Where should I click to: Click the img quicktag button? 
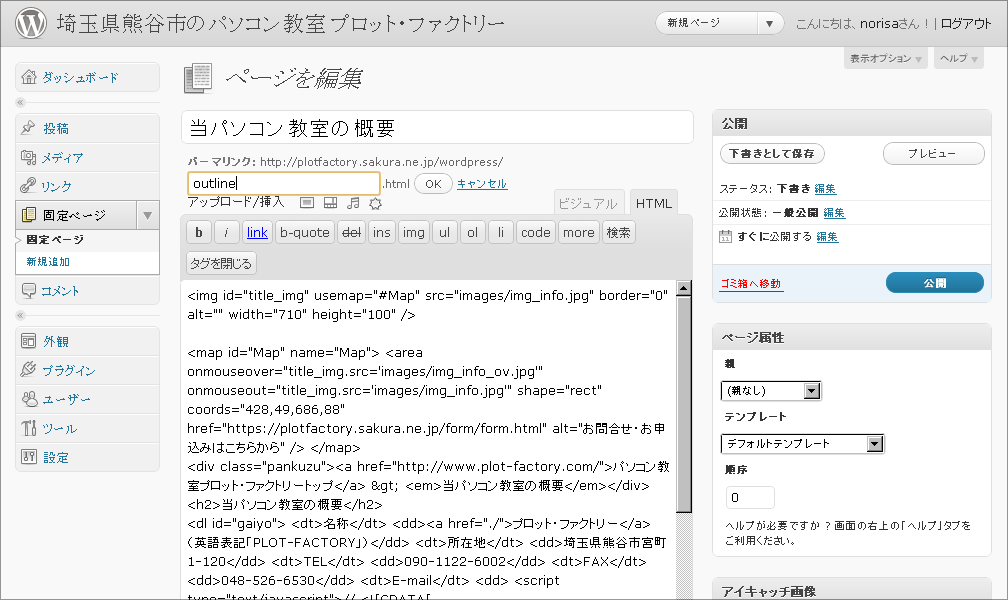[x=413, y=232]
